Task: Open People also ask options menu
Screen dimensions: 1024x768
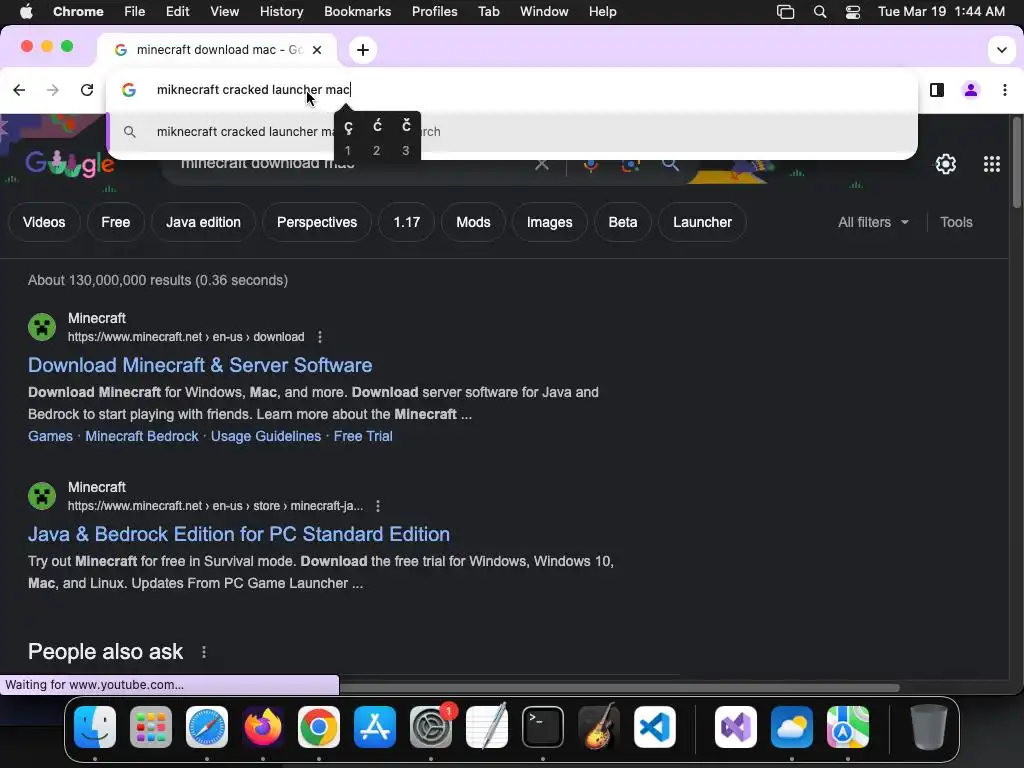Action: [x=204, y=652]
